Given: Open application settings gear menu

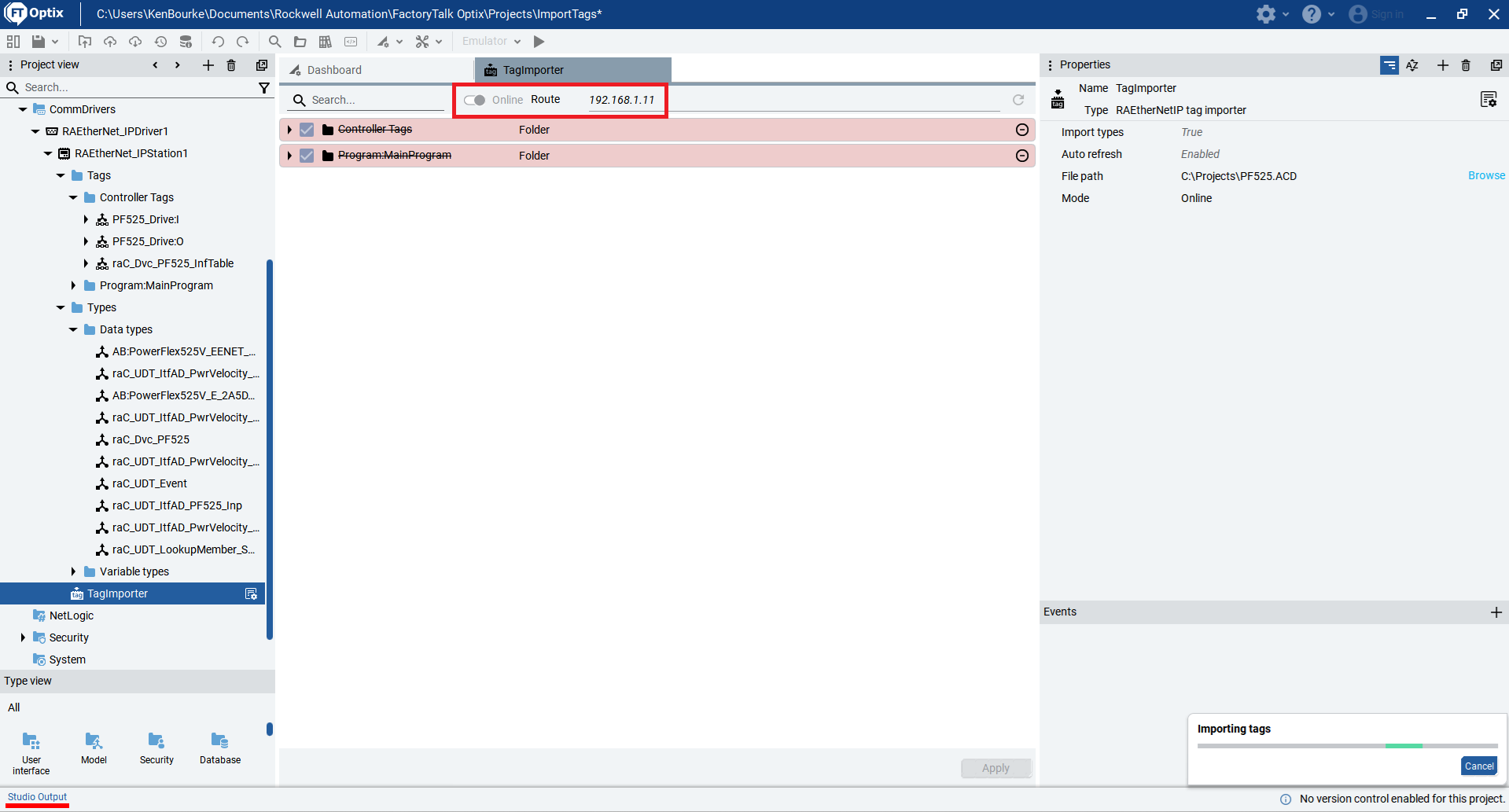Looking at the screenshot, I should [x=1272, y=14].
